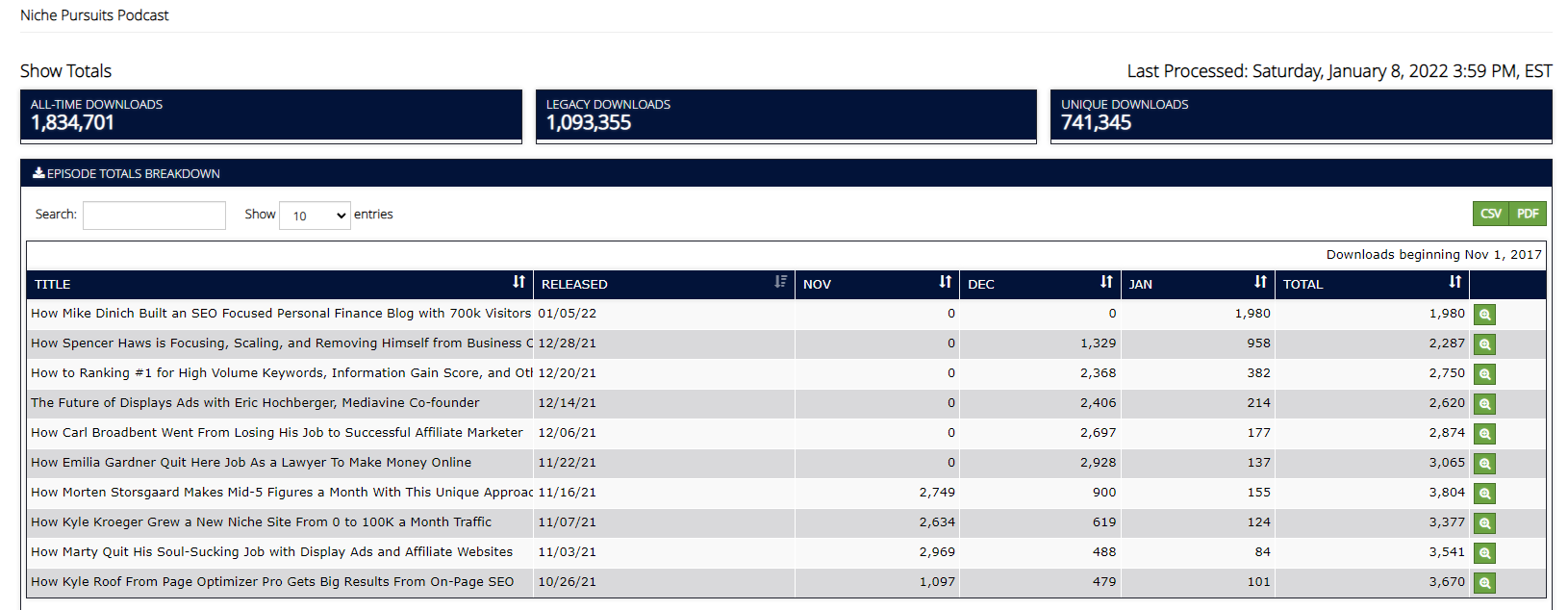This screenshot has width=1568, height=610.
Task: Click 'Downloads beginning Nov 1, 2017' note
Action: click(x=1433, y=254)
